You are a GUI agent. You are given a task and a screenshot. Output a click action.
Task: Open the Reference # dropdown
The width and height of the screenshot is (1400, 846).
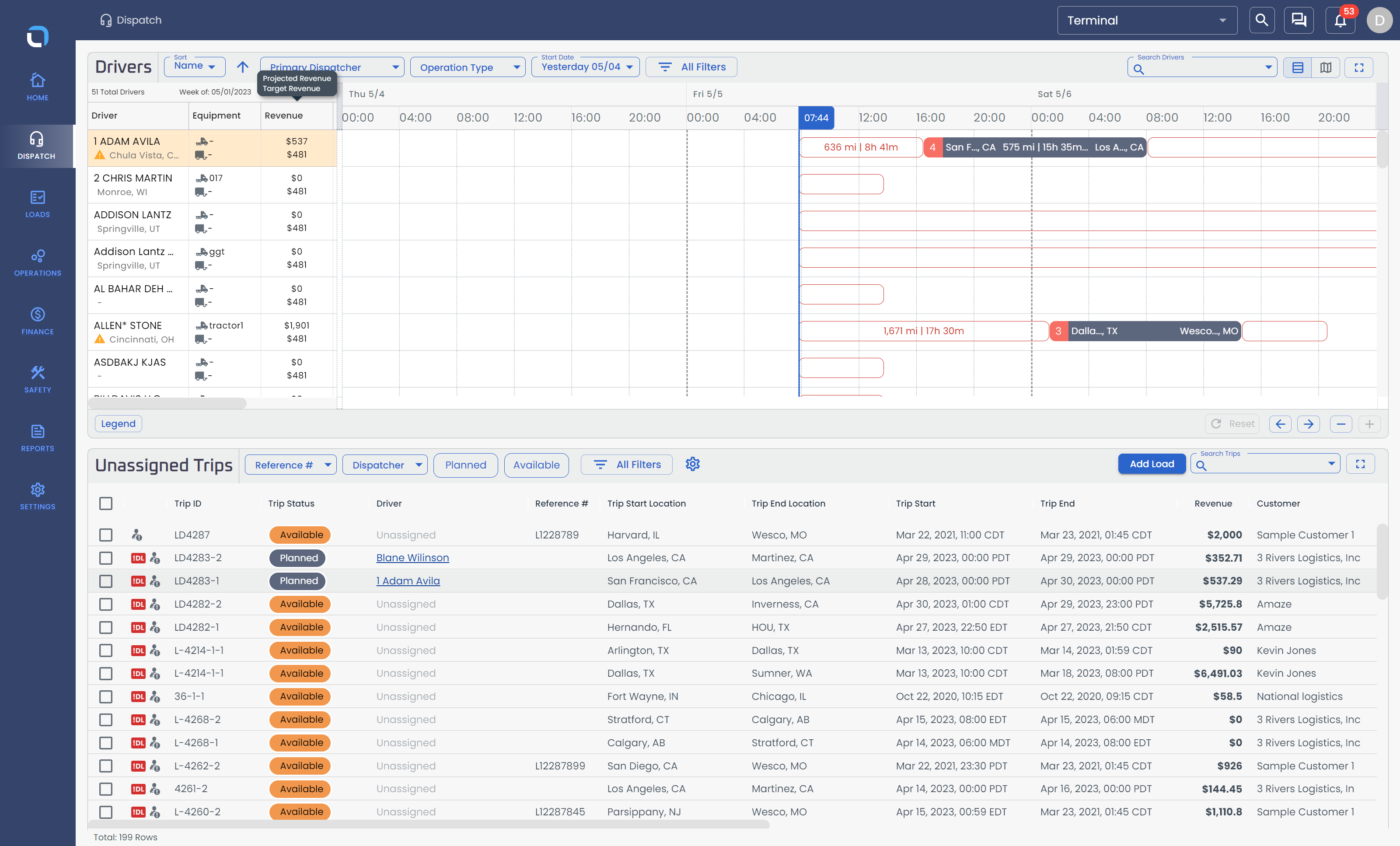click(x=290, y=465)
